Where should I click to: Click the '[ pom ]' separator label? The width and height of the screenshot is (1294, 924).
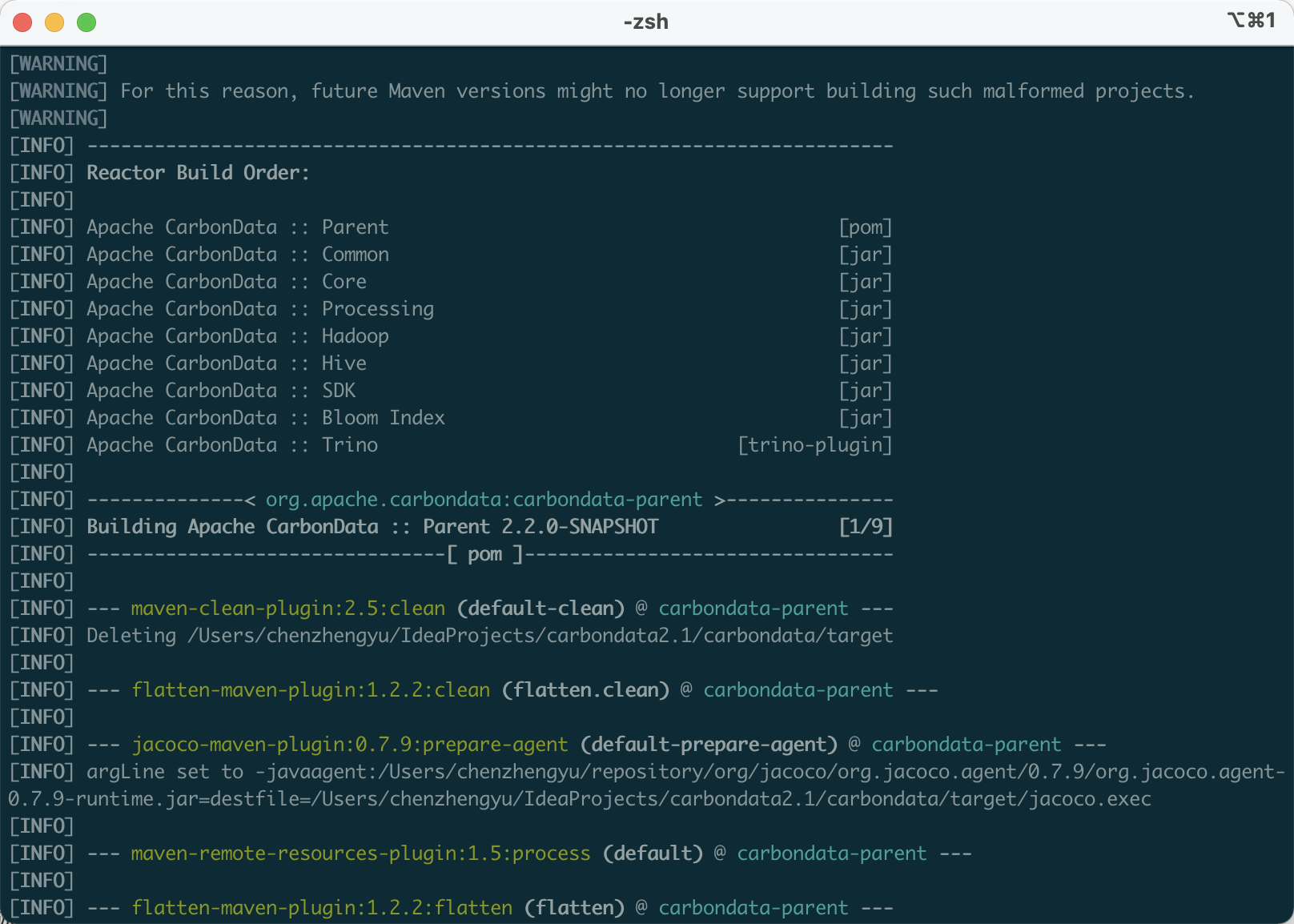pyautogui.click(x=485, y=554)
